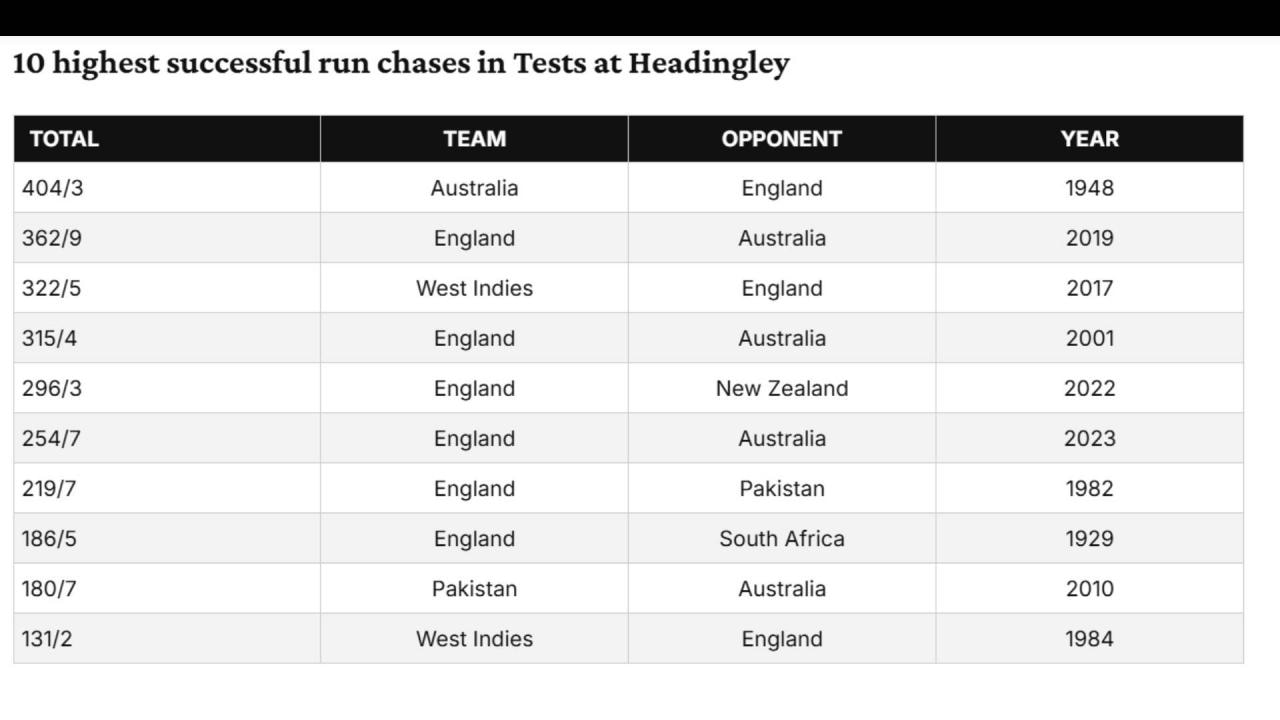Select West Indies in the 322/5 row
Viewport: 1280px width, 720px height.
coord(474,288)
